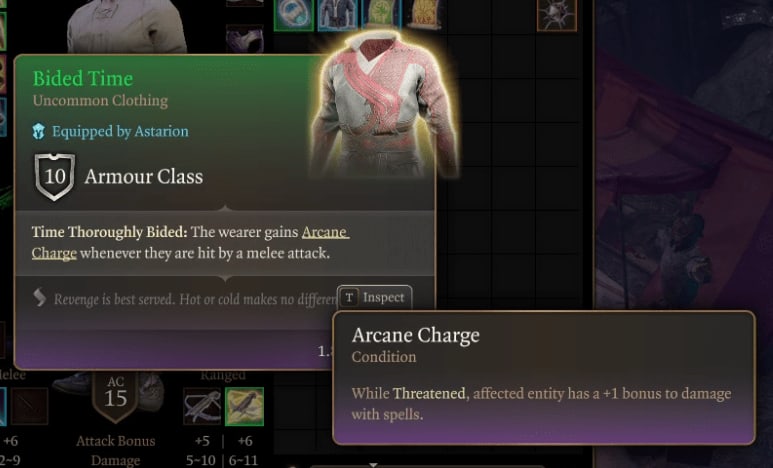Select the orange-bordered spiked orb item
The height and width of the screenshot is (468, 773).
click(557, 15)
